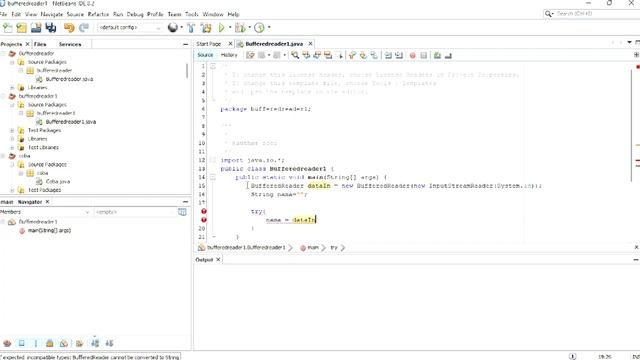The image size is (640, 360).
Task: Click the New Project toolbar icon
Action: (x=22, y=28)
